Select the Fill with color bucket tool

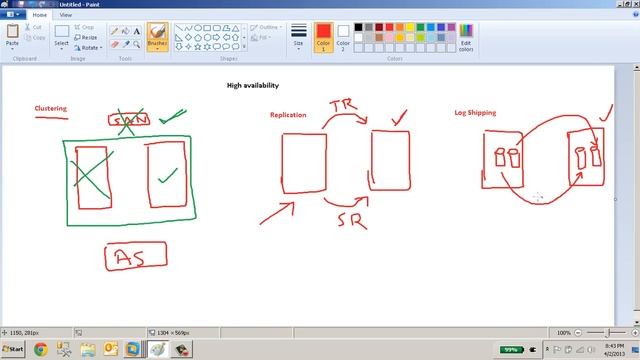126,31
